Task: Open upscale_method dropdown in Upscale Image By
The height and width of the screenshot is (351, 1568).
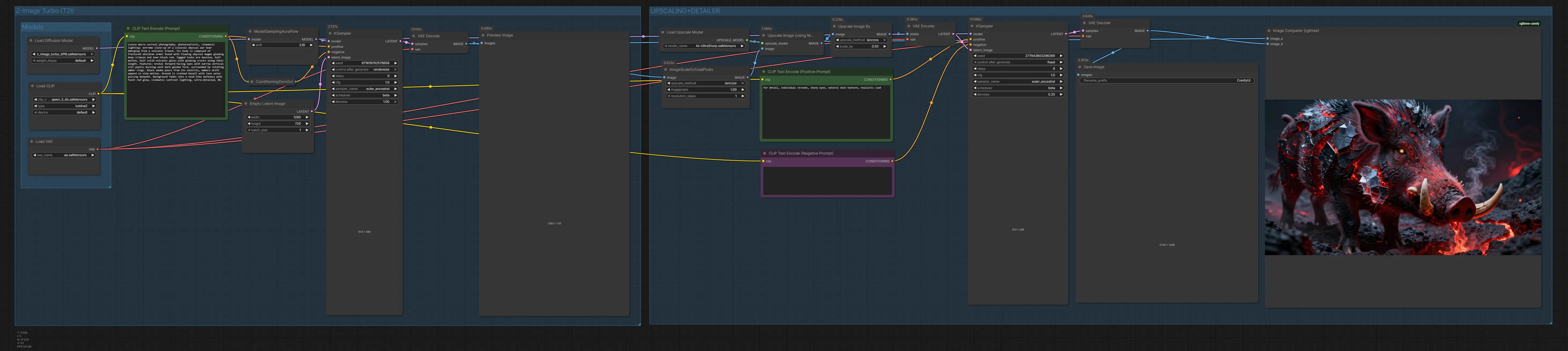Action: click(x=862, y=40)
